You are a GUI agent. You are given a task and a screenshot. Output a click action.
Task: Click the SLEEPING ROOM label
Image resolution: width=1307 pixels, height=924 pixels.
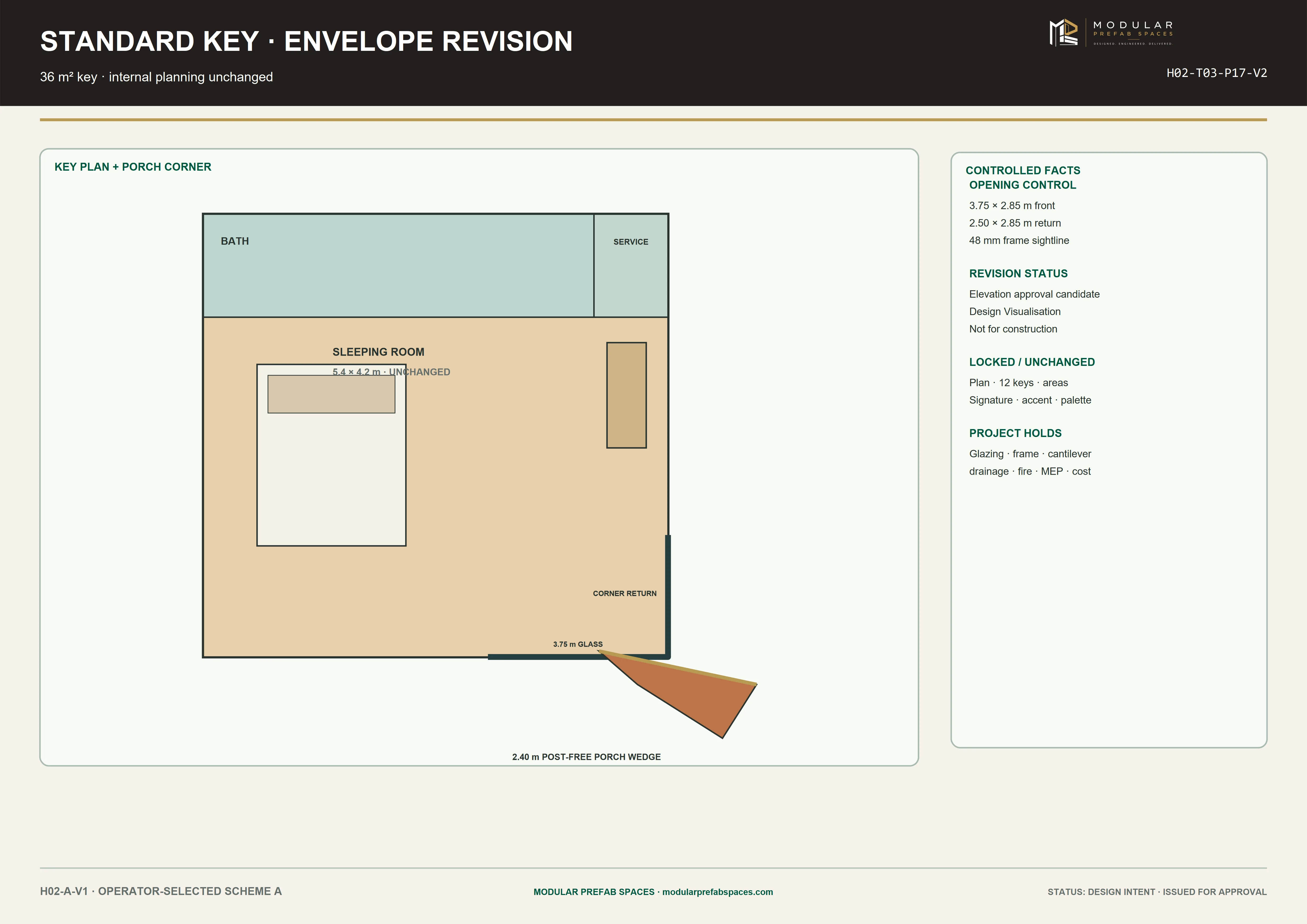click(x=378, y=352)
